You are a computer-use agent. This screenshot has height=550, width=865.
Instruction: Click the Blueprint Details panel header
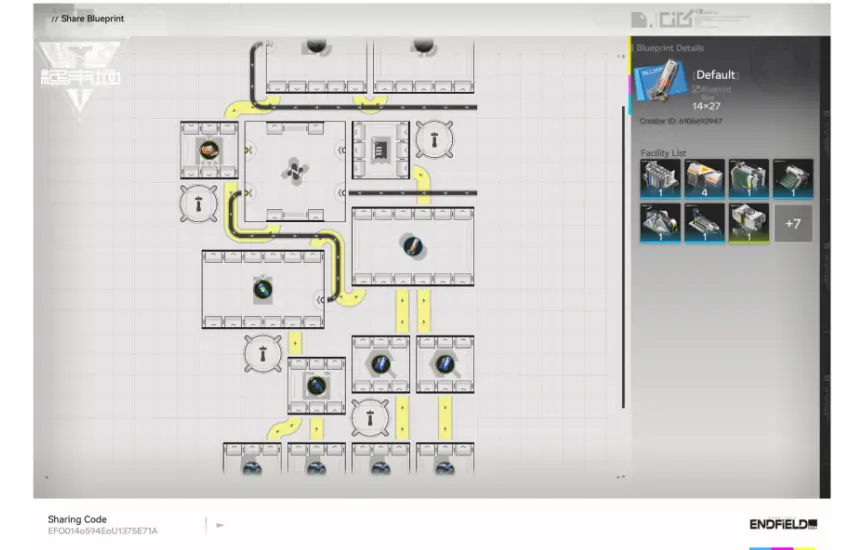tap(670, 48)
